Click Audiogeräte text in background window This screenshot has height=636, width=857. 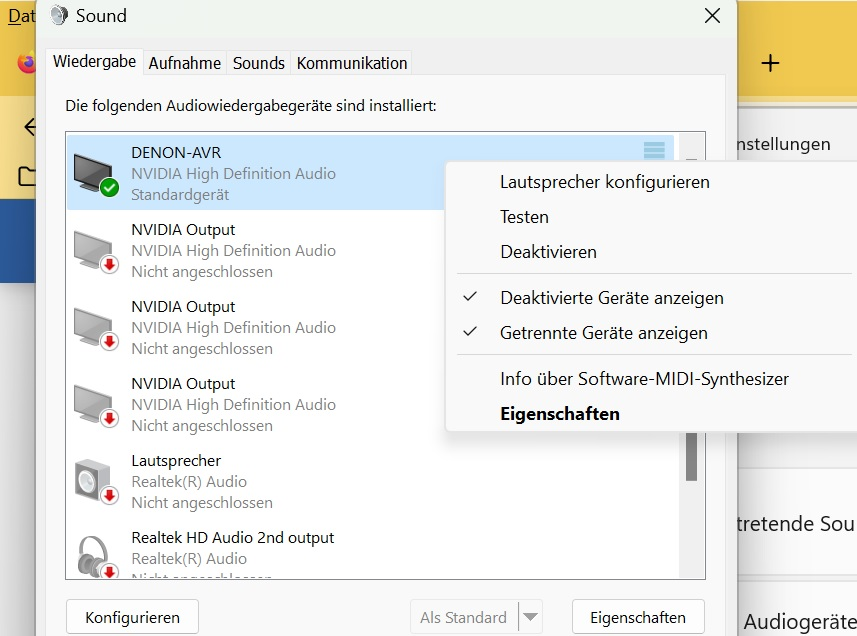[799, 622]
